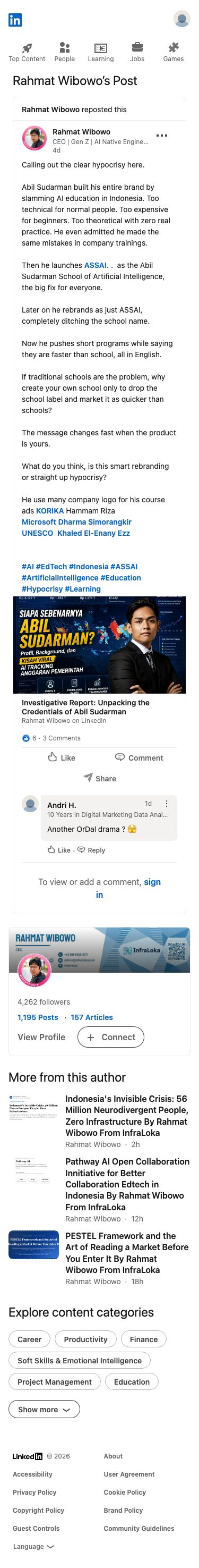Open the LinkedIn home logo
199x1568 pixels.
tap(15, 20)
